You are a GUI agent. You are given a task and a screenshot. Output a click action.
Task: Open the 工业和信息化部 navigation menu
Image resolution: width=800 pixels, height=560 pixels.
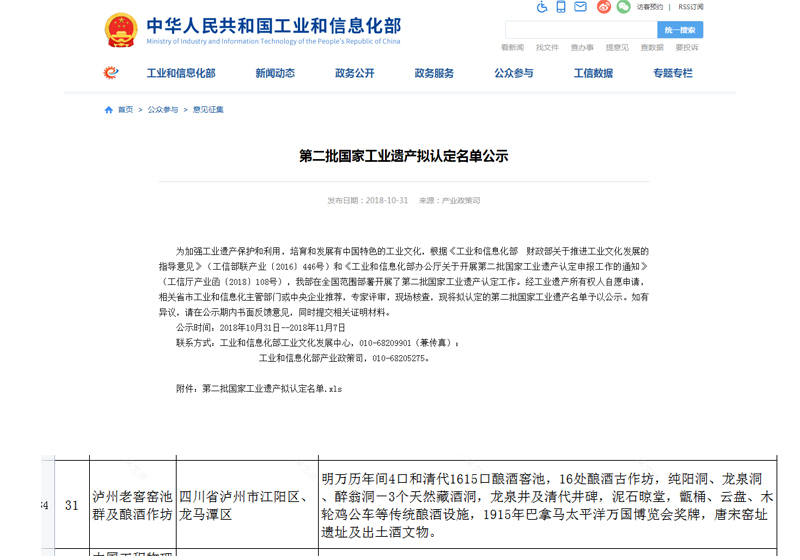coord(181,73)
